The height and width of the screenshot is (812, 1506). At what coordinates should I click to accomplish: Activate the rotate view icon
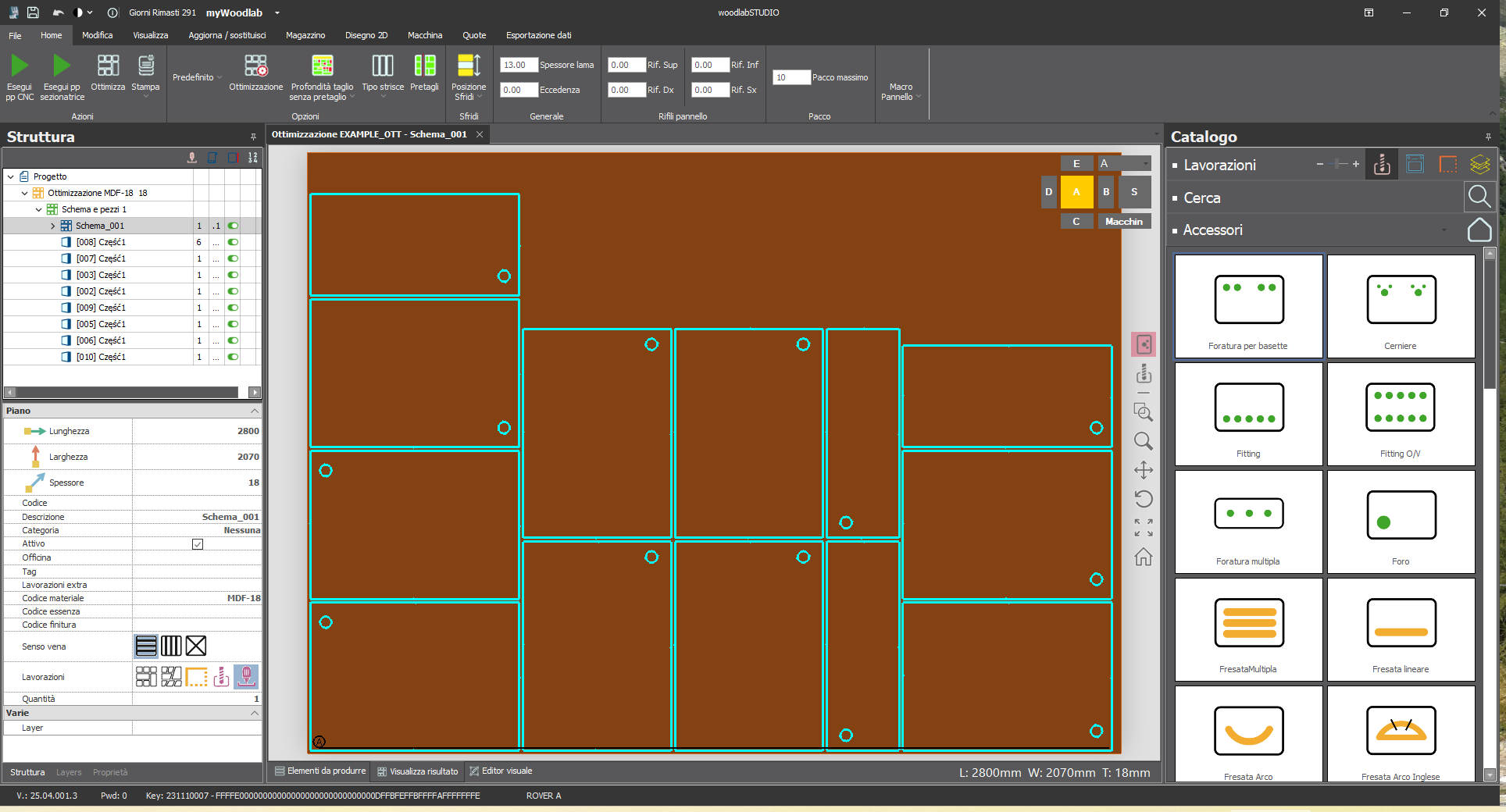pos(1144,499)
